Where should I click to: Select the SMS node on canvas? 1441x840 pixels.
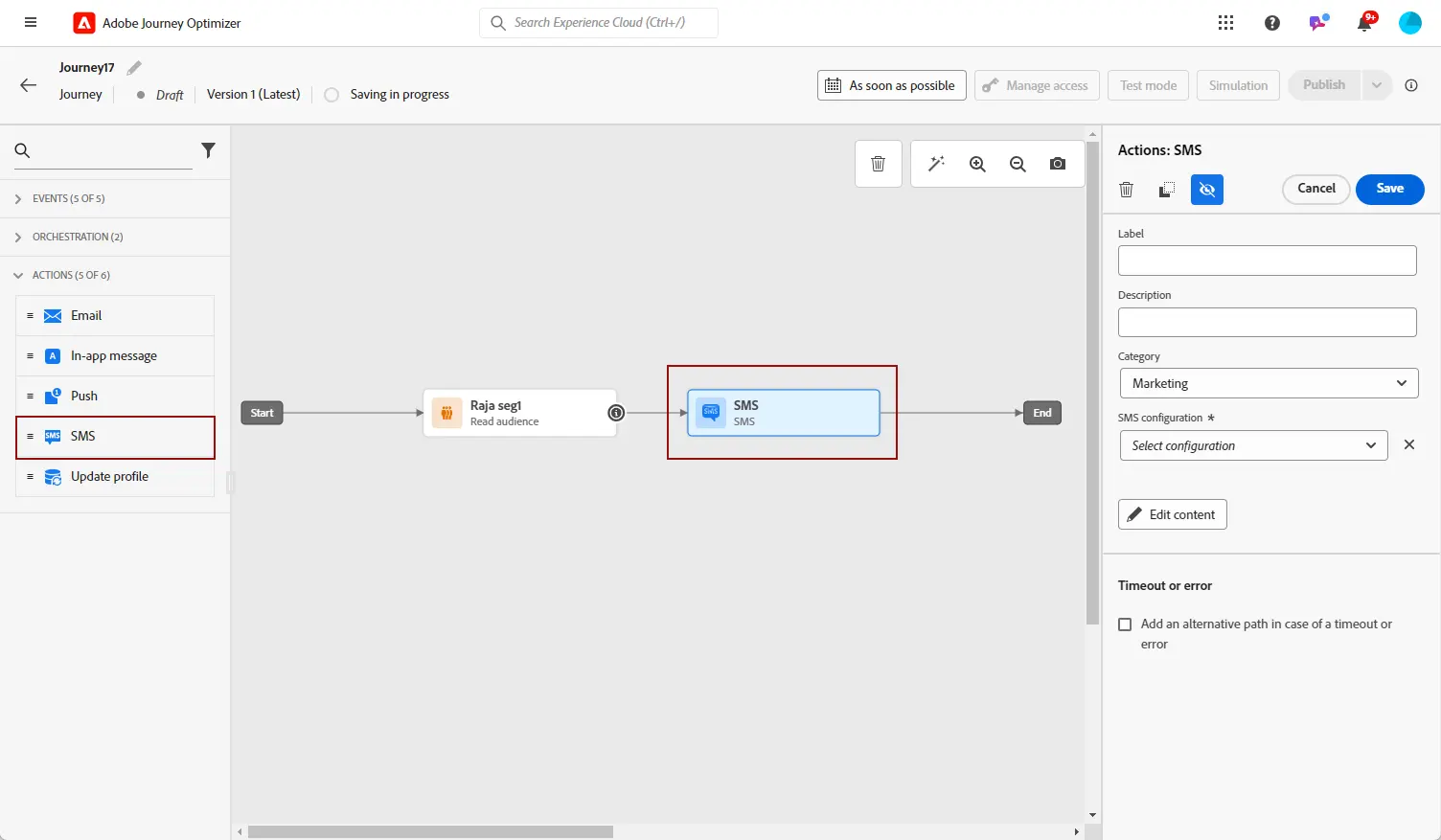(x=784, y=413)
